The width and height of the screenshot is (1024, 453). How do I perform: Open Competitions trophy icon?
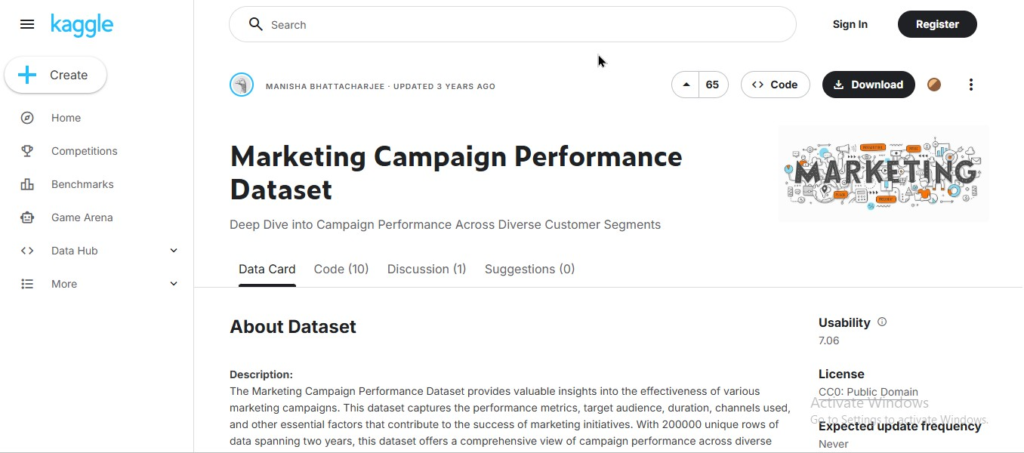pyautogui.click(x=28, y=151)
